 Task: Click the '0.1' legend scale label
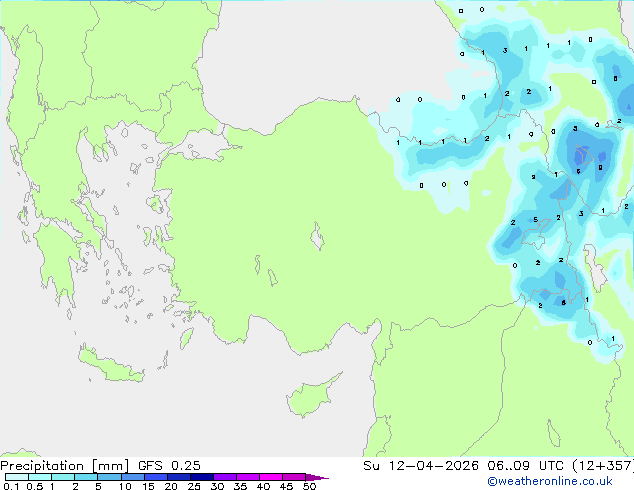(11, 486)
